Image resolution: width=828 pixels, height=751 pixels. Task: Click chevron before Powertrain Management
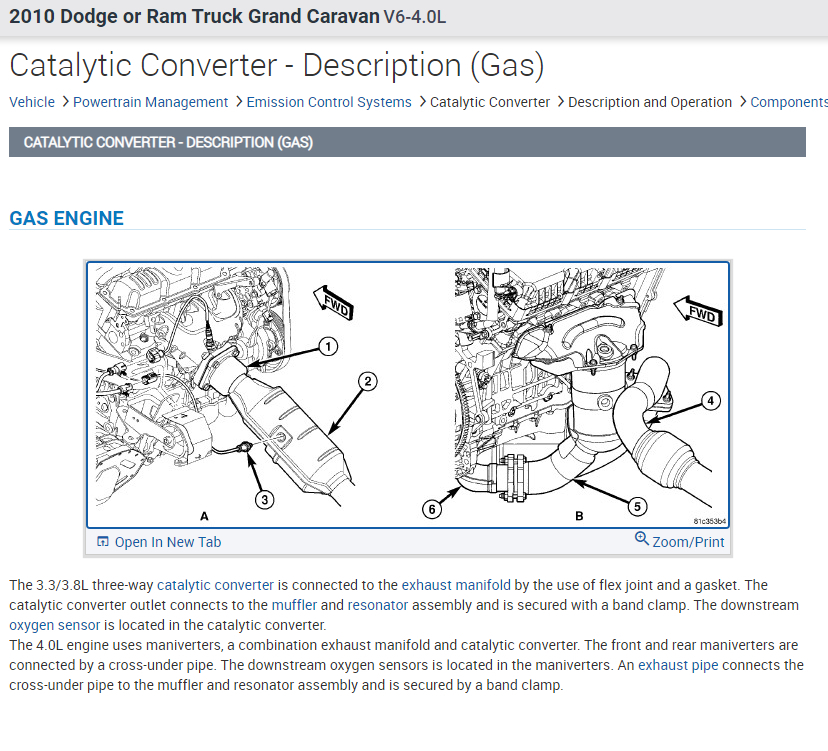coord(65,101)
